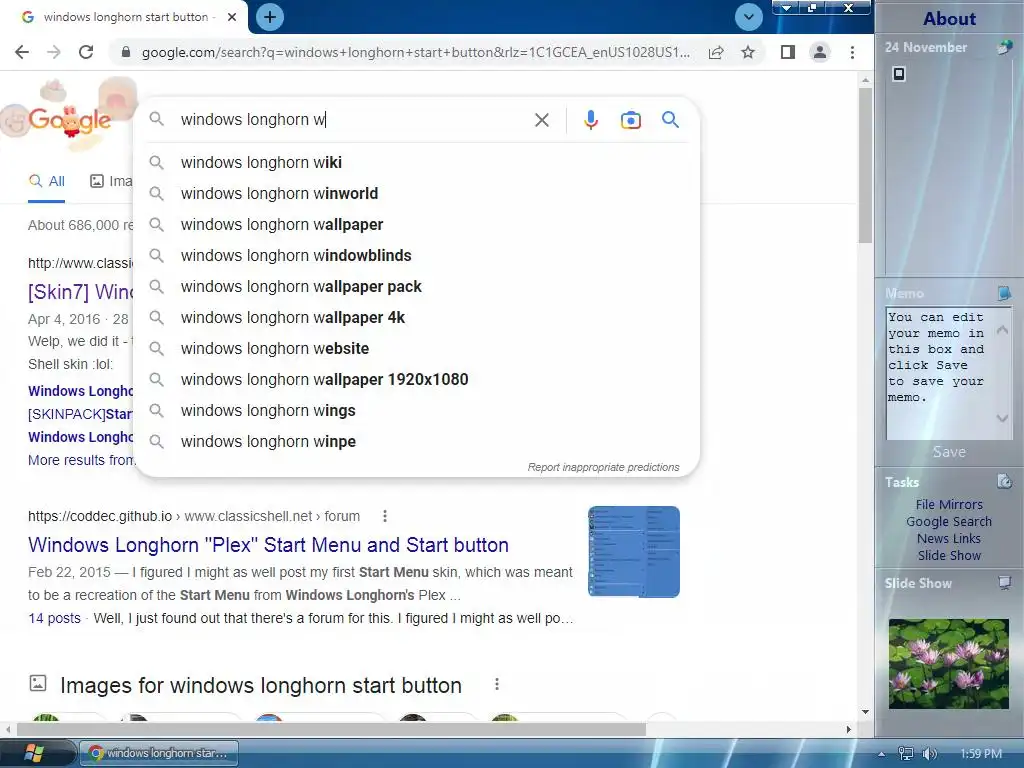Click the calendar icon beside 24 November
The image size is (1024, 768).
(1004, 47)
